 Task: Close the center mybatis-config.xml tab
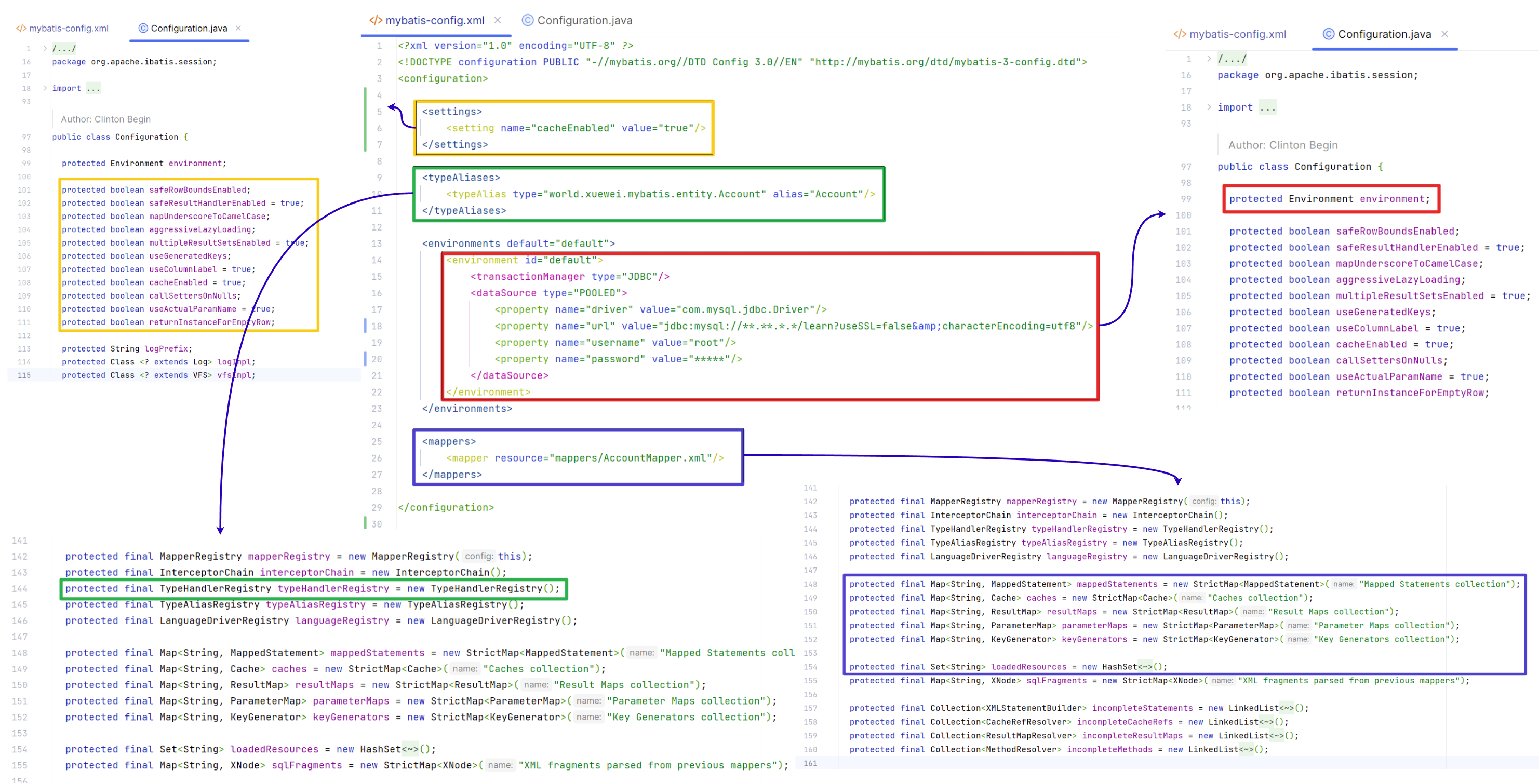pos(498,20)
